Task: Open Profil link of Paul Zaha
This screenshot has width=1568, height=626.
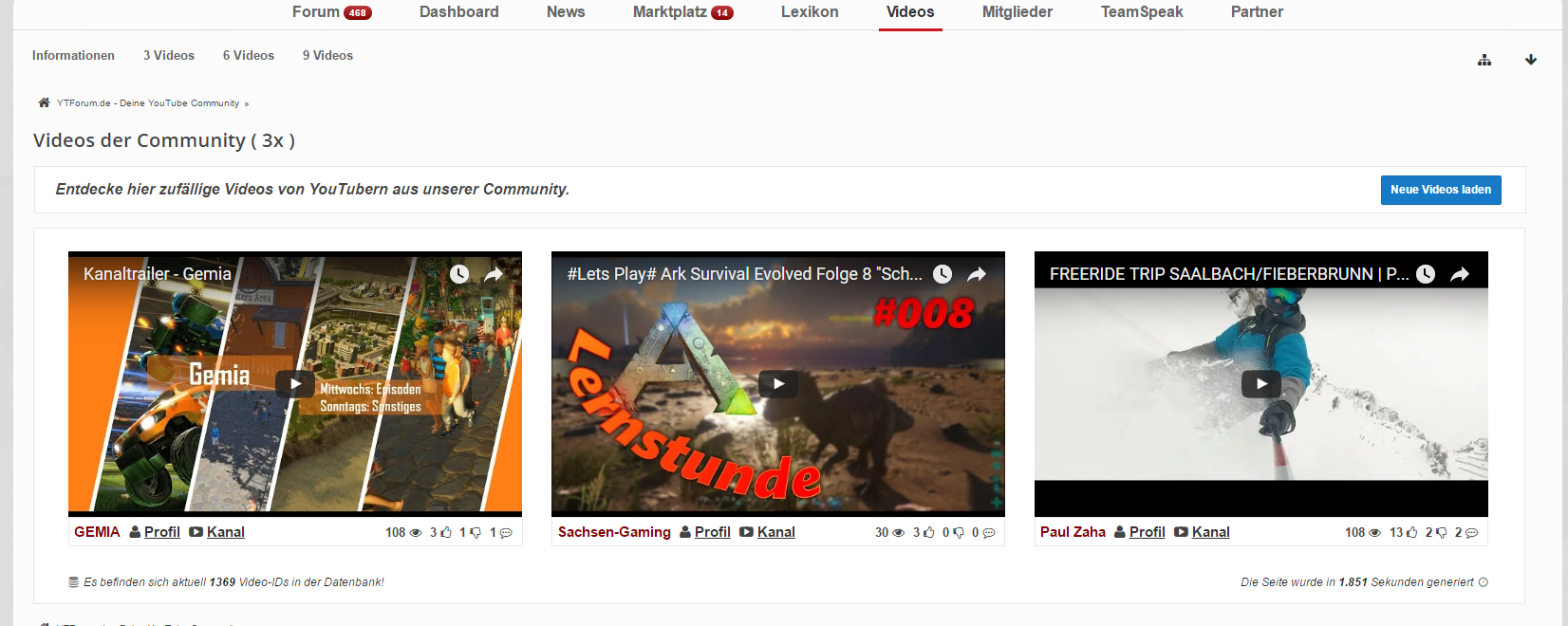Action: pyautogui.click(x=1147, y=532)
